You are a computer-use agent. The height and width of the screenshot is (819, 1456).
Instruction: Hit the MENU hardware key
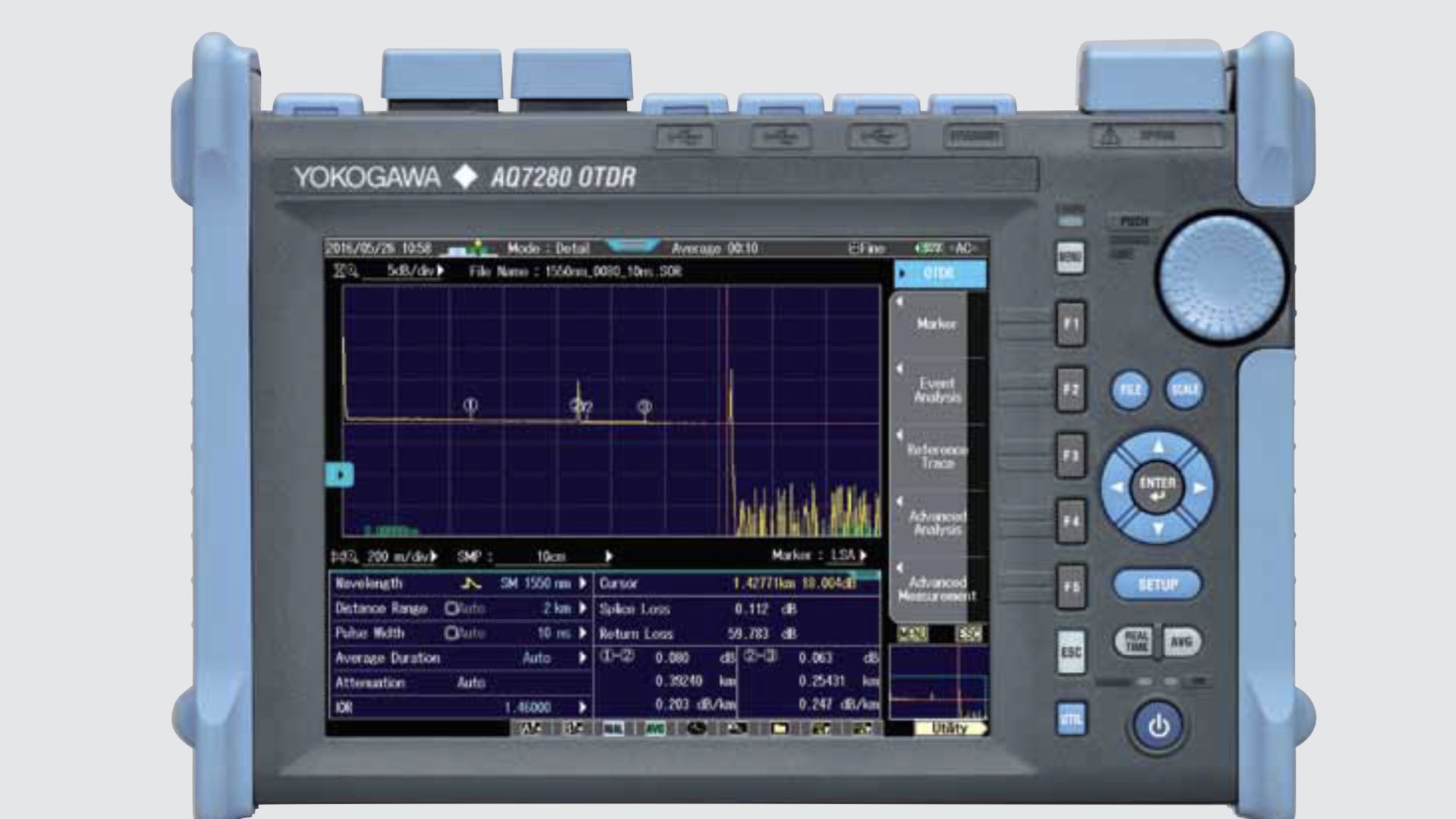pyautogui.click(x=1071, y=258)
